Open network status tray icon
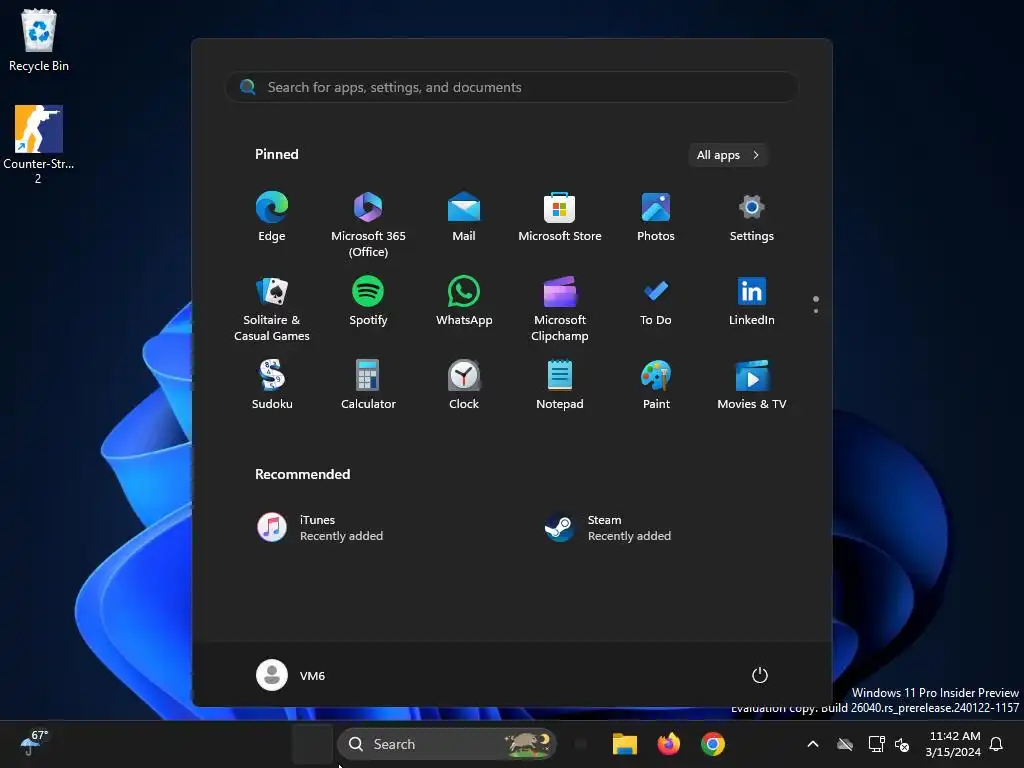The image size is (1024, 768). tap(876, 744)
